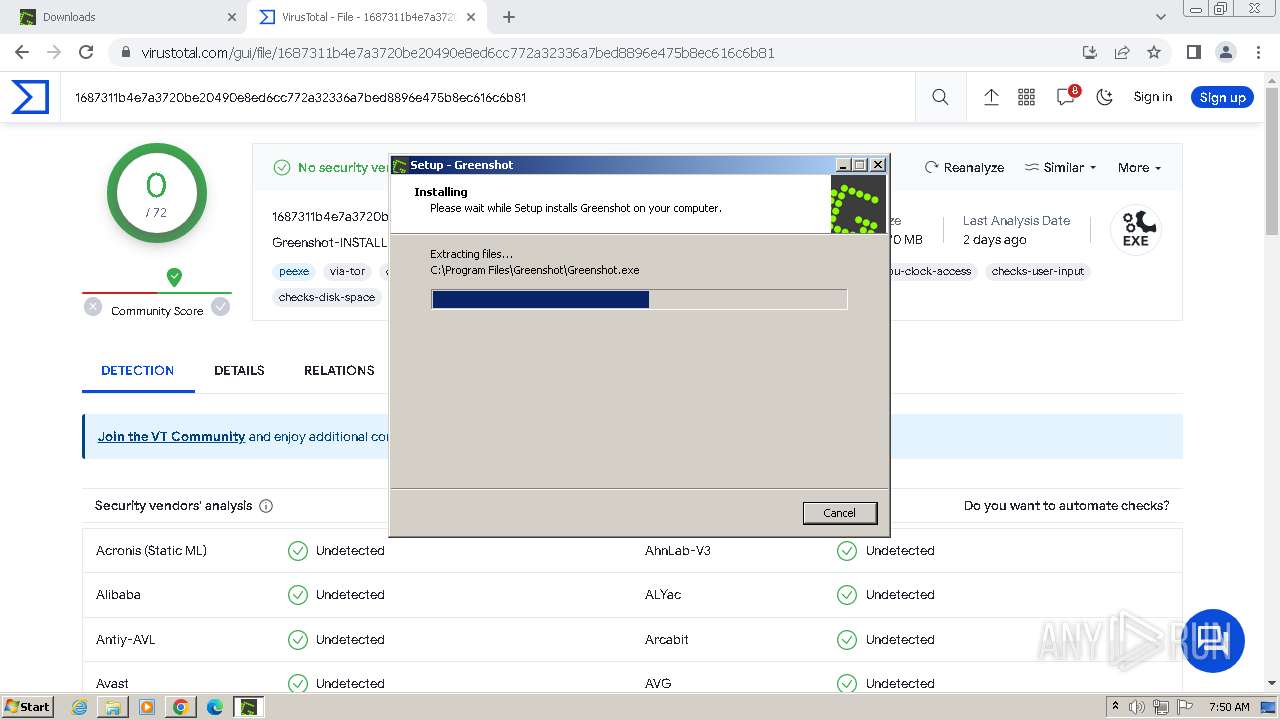Screen dimensions: 1280x720
Task: Click the Sign up button
Action: [1222, 97]
